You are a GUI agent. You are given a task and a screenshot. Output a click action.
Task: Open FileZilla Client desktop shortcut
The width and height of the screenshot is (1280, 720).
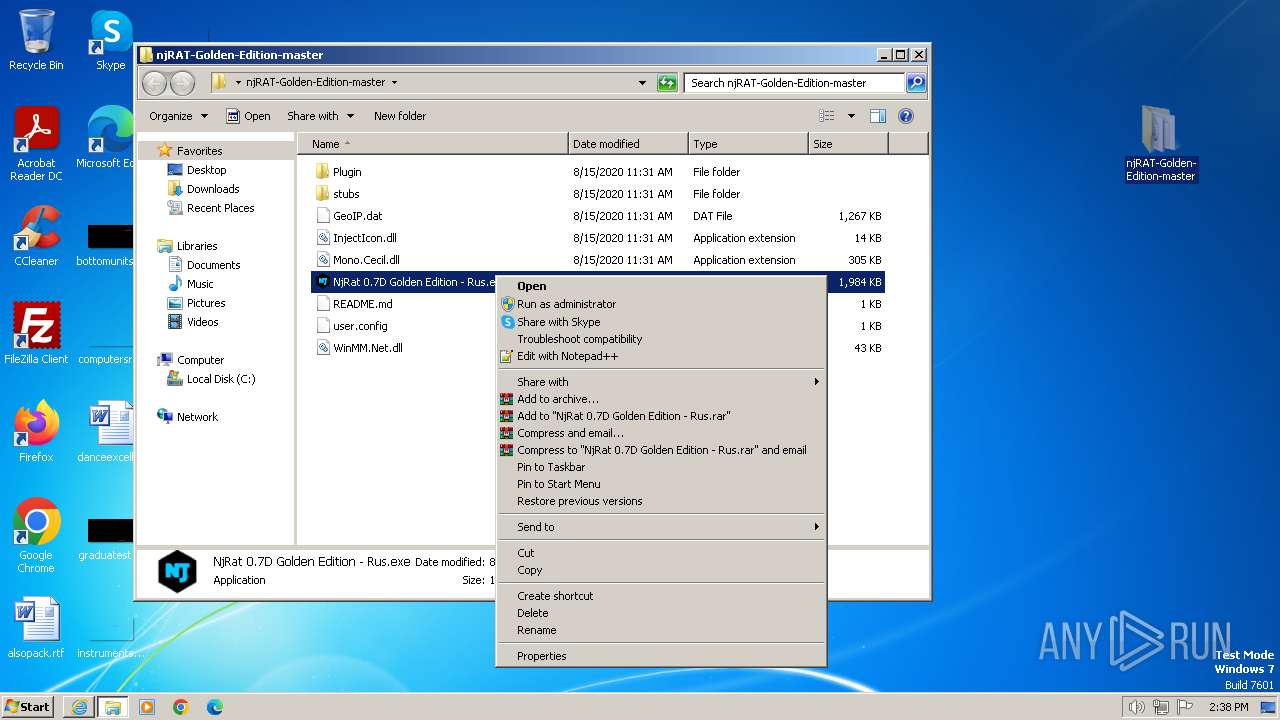point(36,333)
